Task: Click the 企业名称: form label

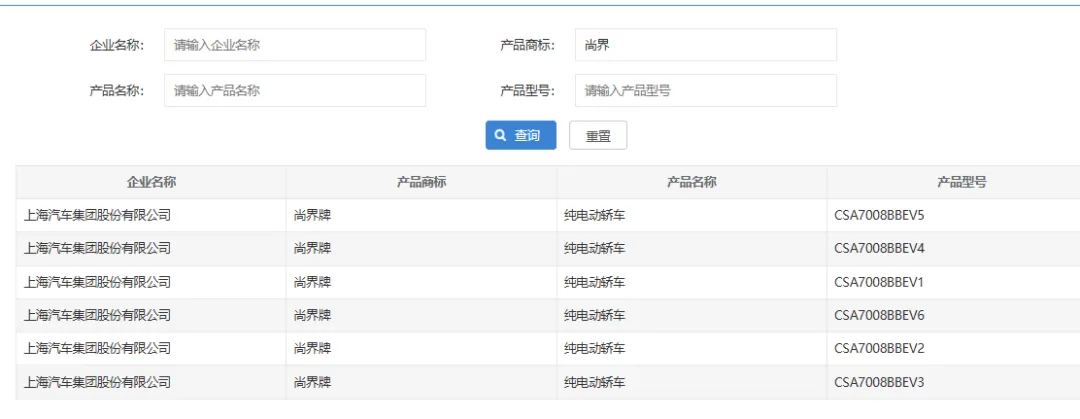Action: point(117,45)
